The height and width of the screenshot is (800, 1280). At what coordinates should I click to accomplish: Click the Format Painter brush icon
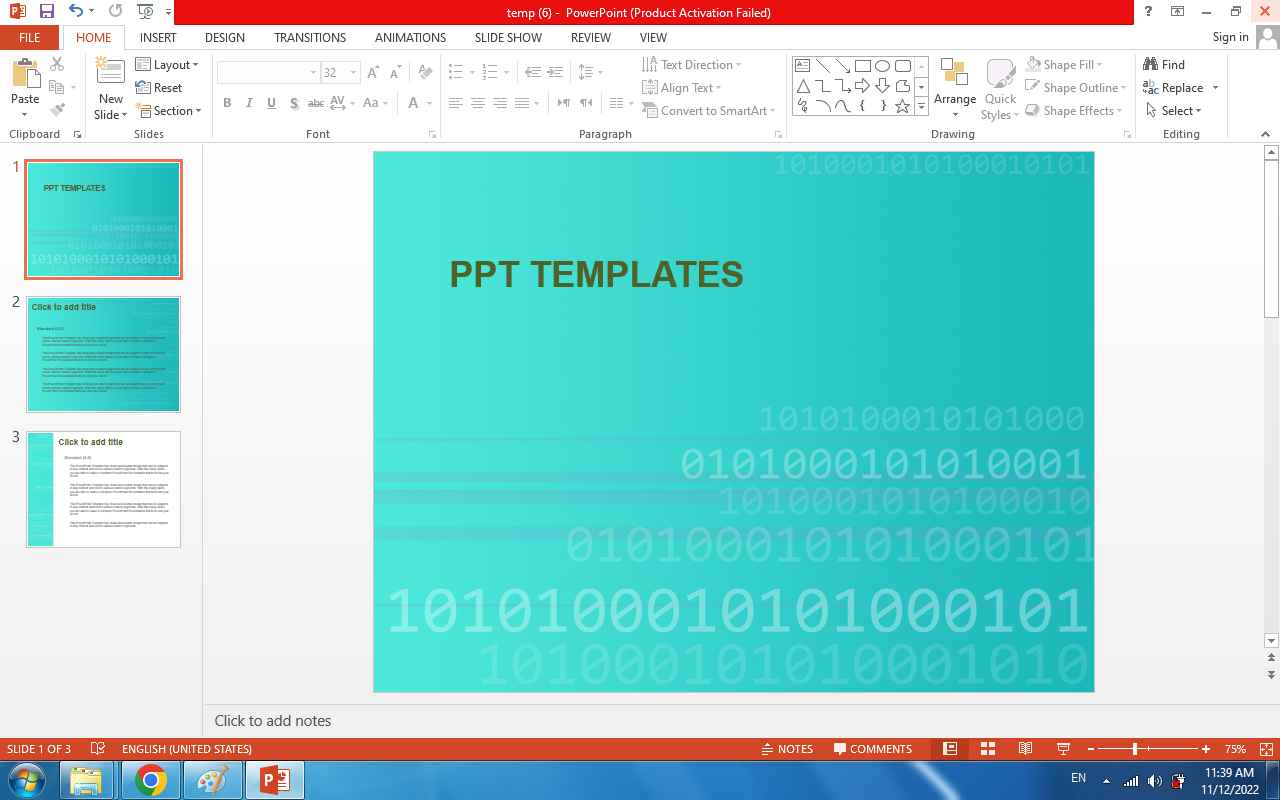click(x=57, y=110)
